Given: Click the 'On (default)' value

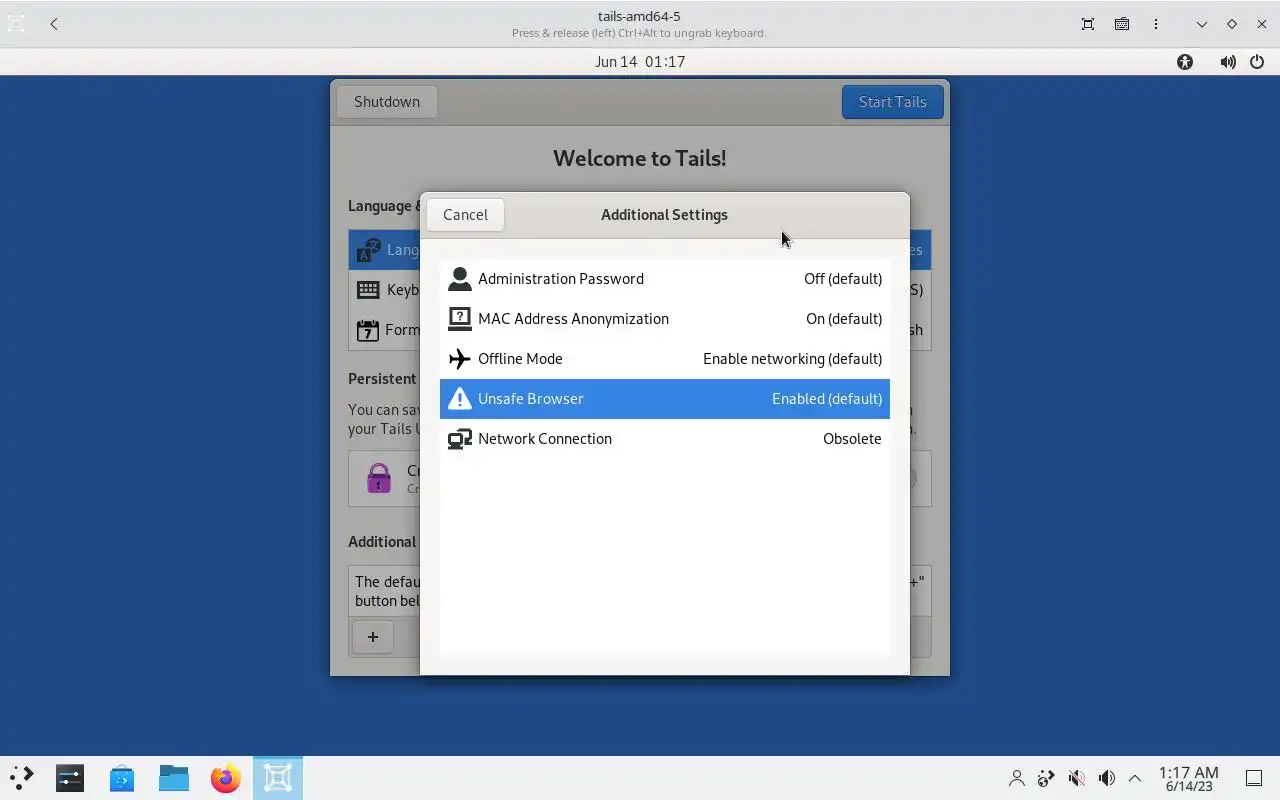Looking at the screenshot, I should 844,319.
